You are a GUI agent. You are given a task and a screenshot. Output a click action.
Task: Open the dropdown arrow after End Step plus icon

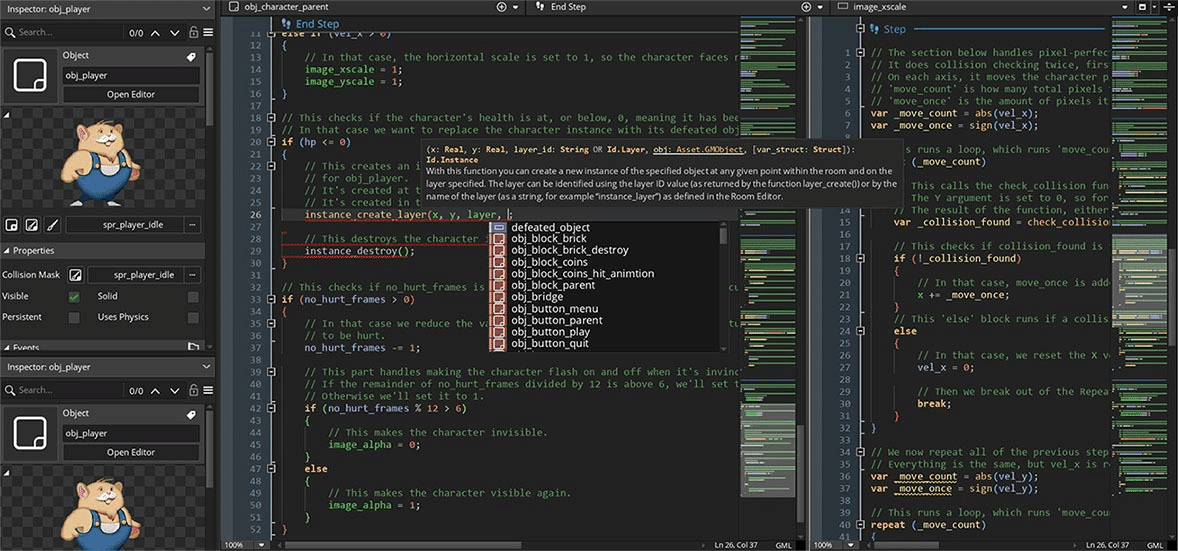pos(820,7)
